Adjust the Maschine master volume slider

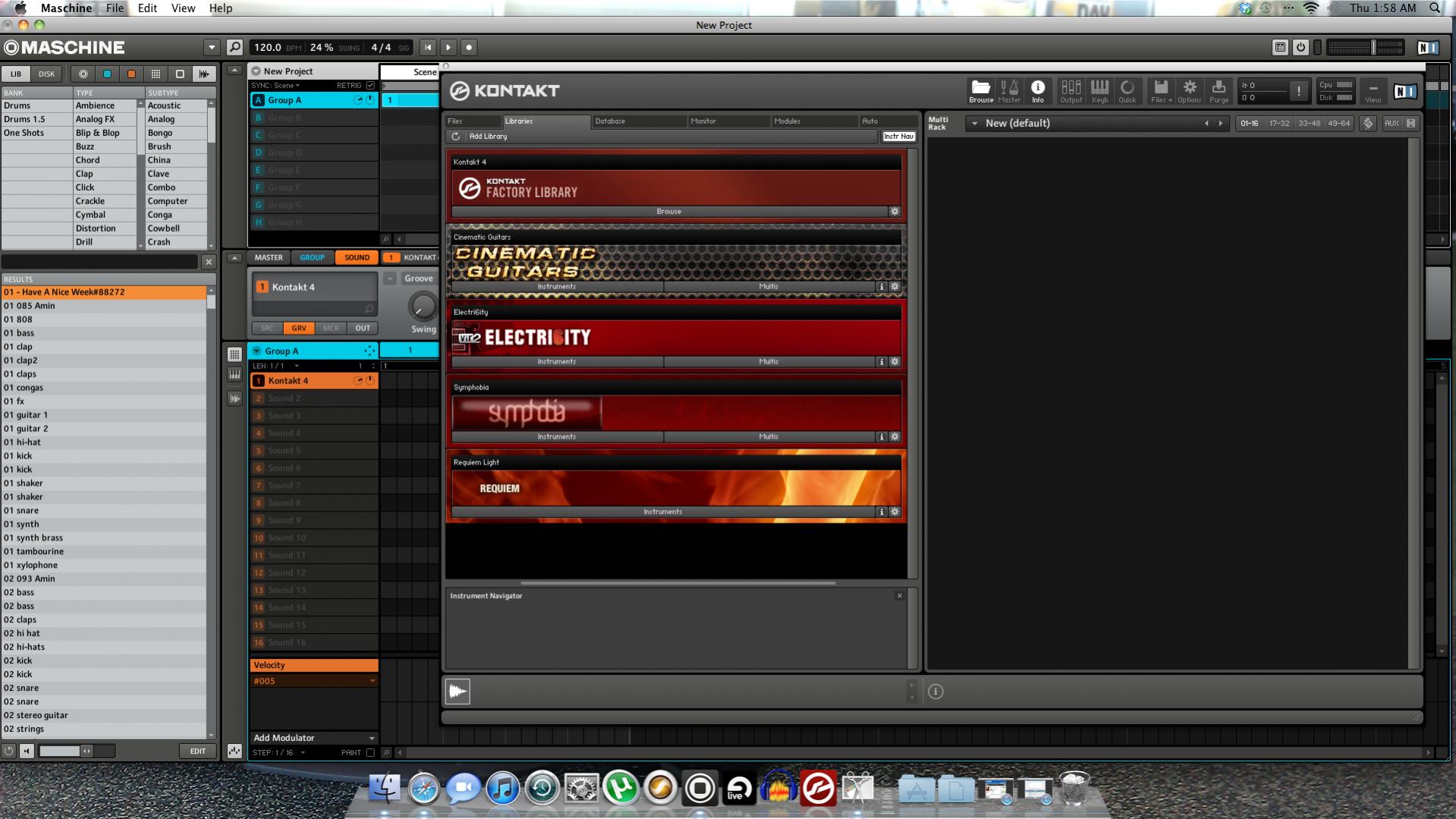(1365, 47)
